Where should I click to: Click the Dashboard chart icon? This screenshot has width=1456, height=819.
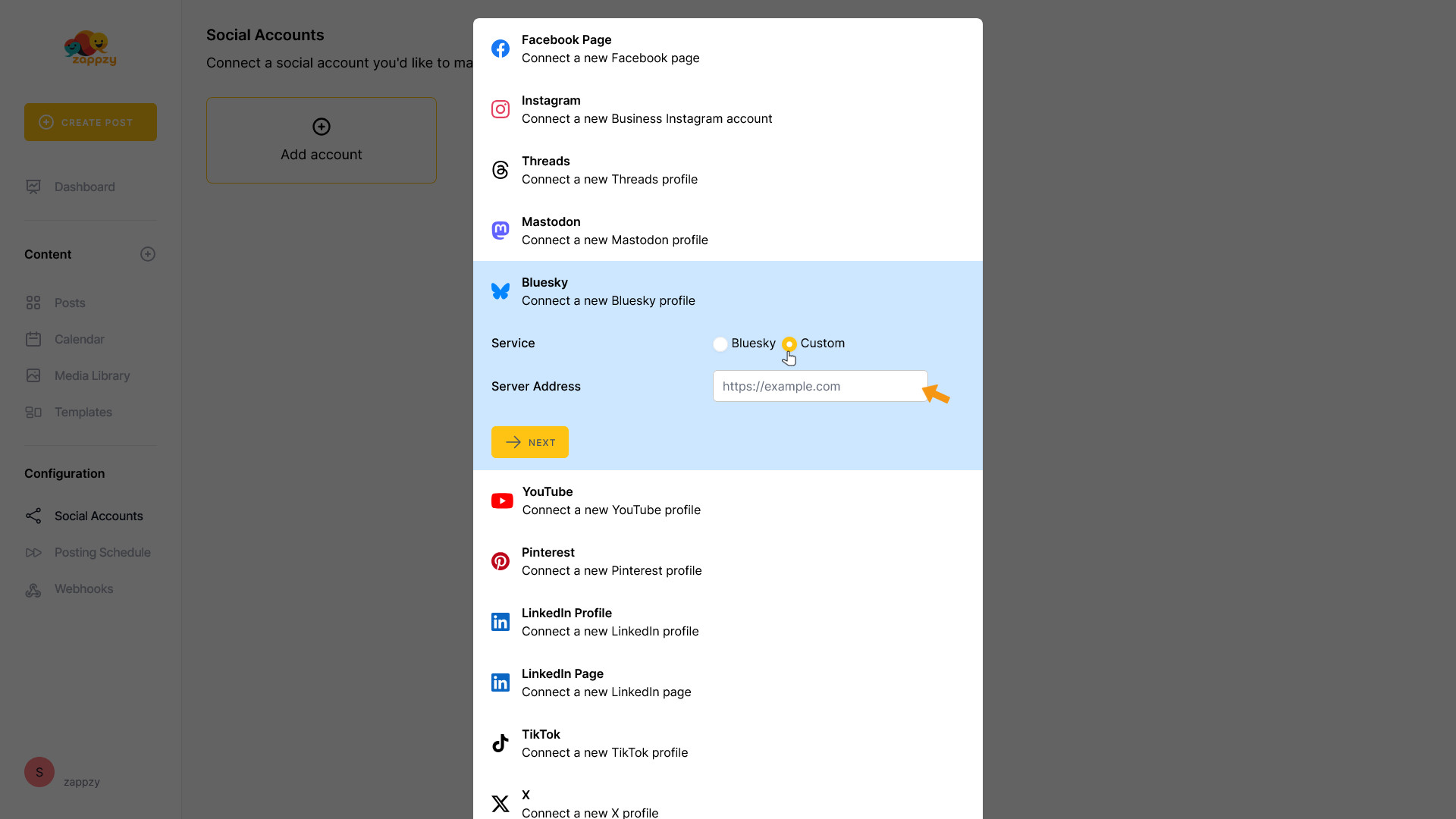click(x=33, y=187)
